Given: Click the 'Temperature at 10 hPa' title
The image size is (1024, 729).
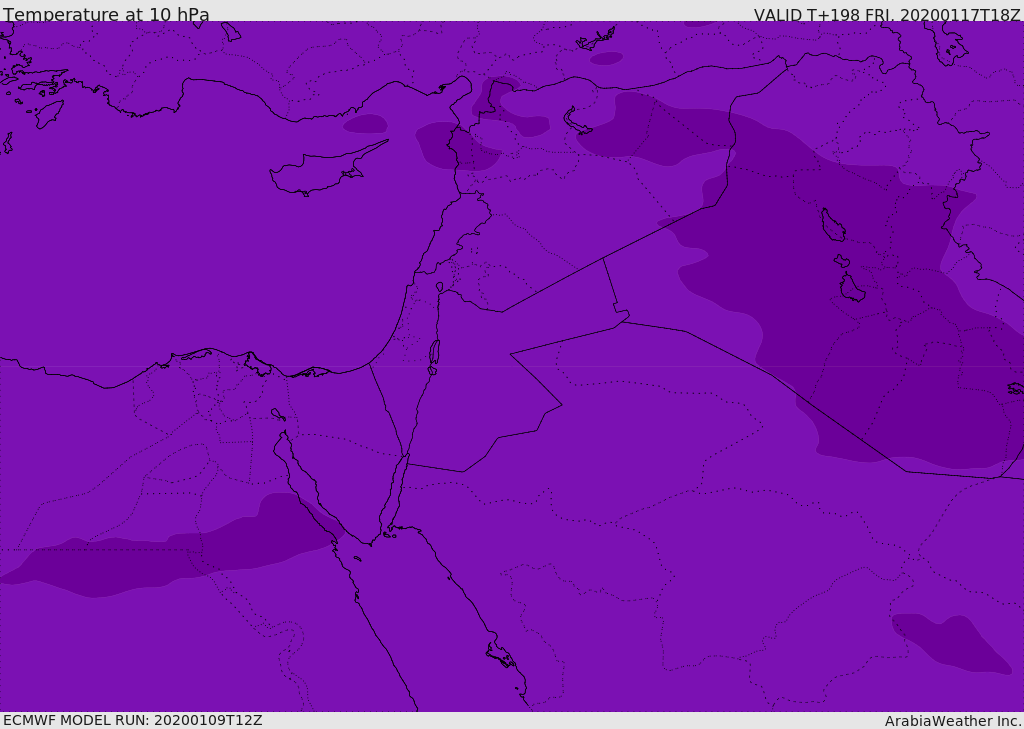Looking at the screenshot, I should coord(106,14).
